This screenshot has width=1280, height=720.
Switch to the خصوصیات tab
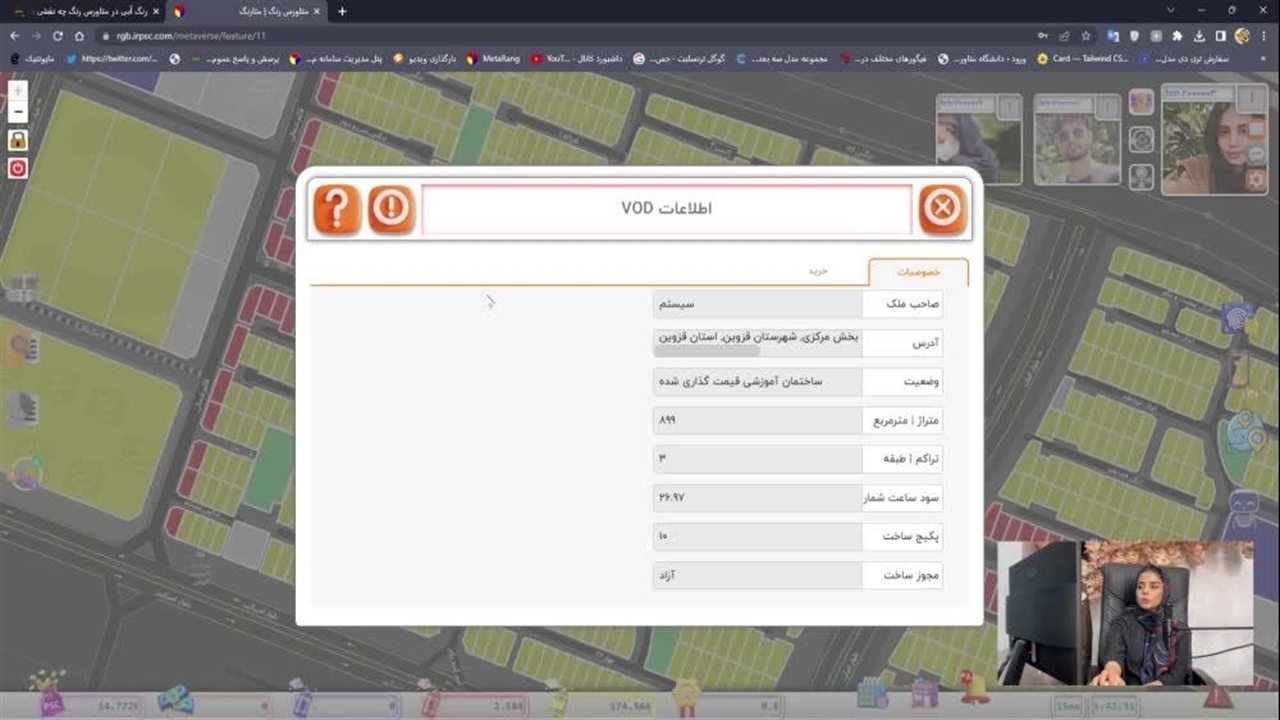pyautogui.click(x=917, y=272)
